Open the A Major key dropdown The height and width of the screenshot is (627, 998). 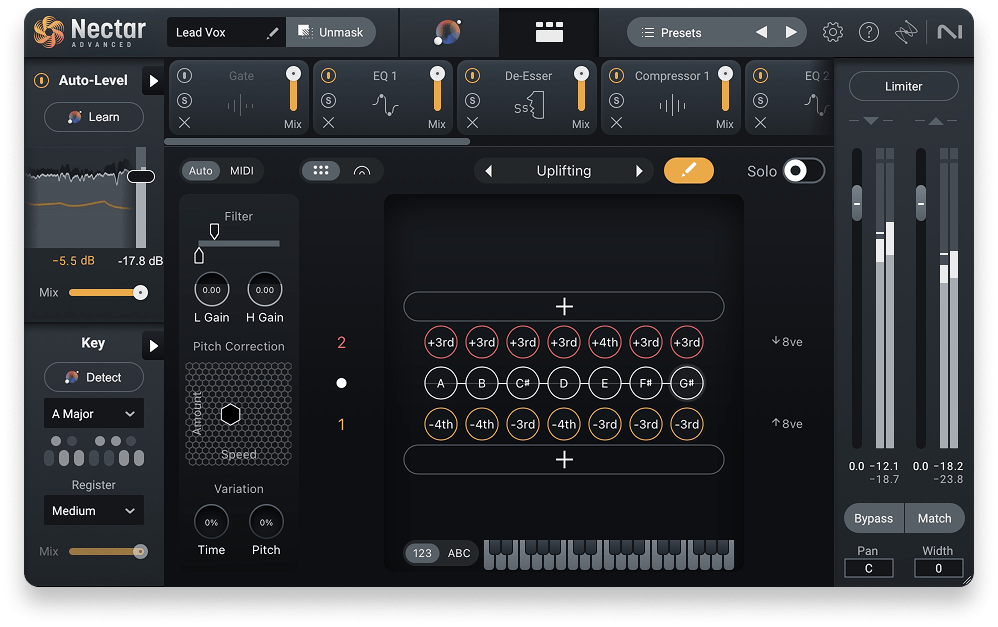(x=93, y=414)
